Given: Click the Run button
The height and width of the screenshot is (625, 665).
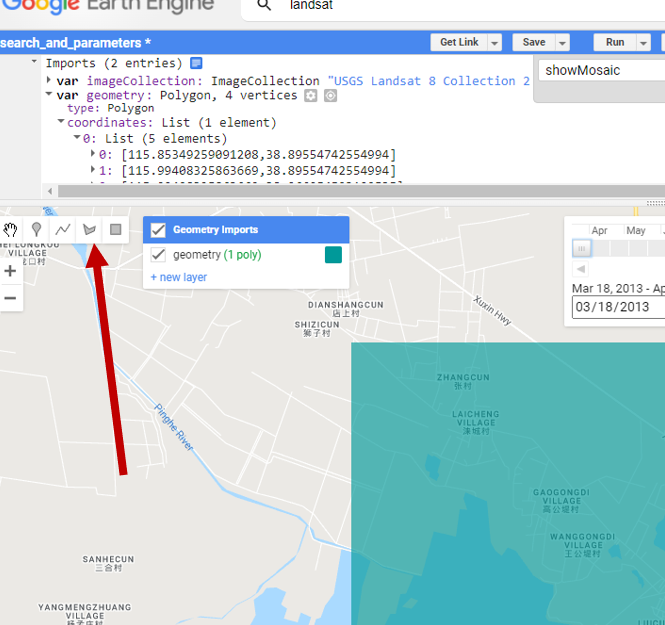Looking at the screenshot, I should coord(615,42).
